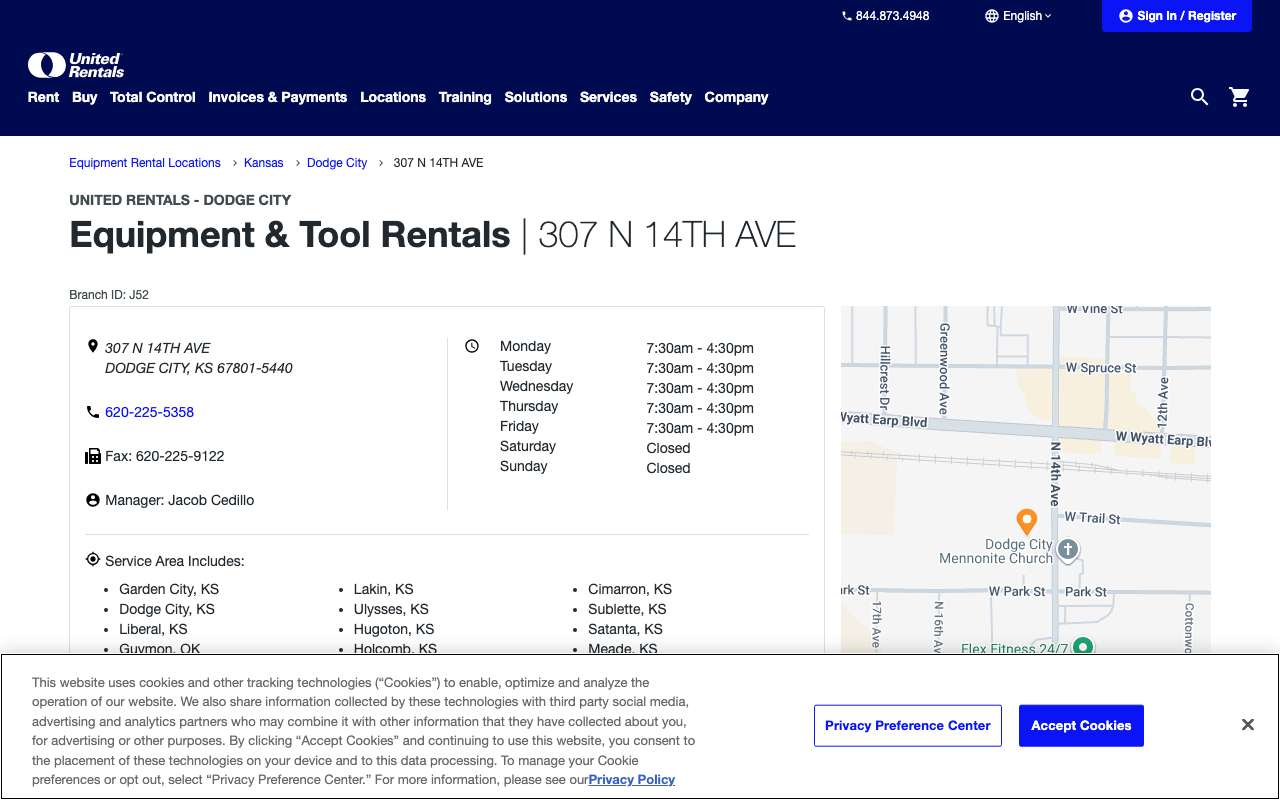Open the Solutions menu

coord(536,97)
